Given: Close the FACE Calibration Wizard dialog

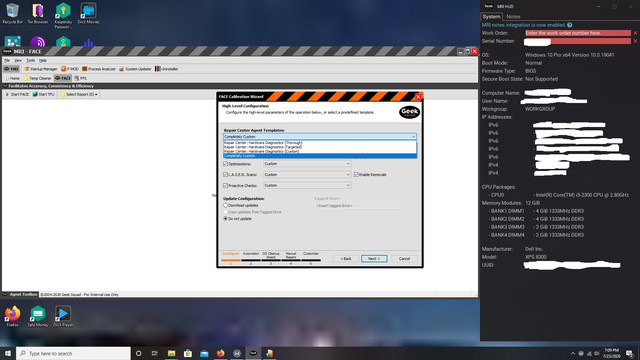Looking at the screenshot, I should coord(418,97).
